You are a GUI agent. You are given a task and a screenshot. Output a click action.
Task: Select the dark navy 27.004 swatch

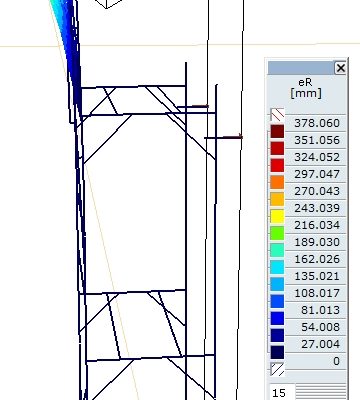click(277, 352)
